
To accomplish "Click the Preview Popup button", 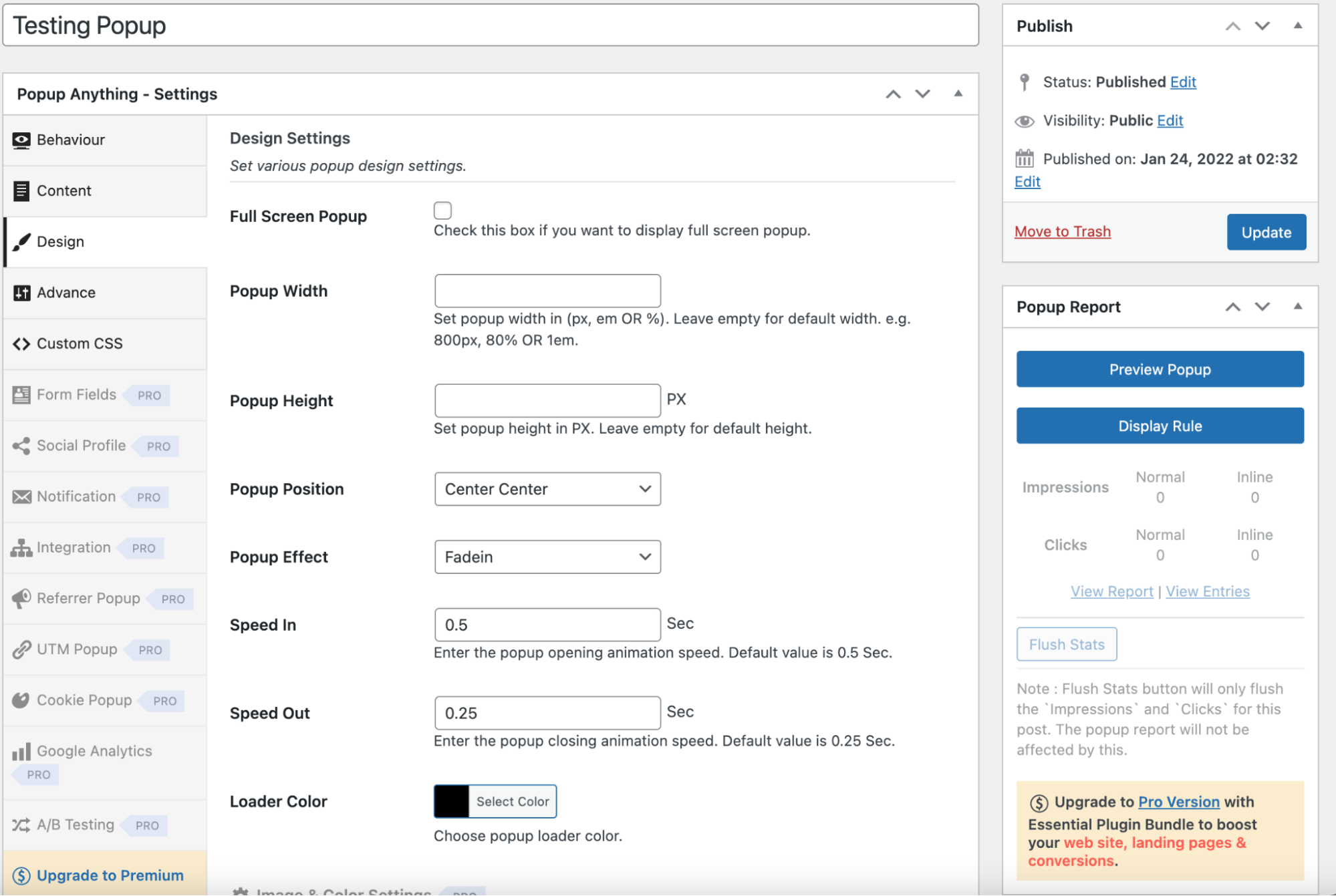I will (x=1160, y=369).
